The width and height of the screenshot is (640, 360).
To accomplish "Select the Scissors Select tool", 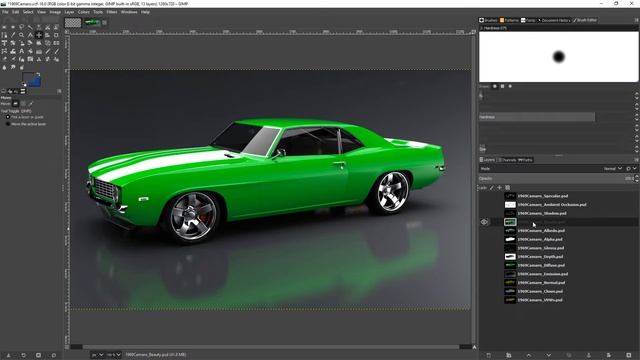I will point(47,27).
